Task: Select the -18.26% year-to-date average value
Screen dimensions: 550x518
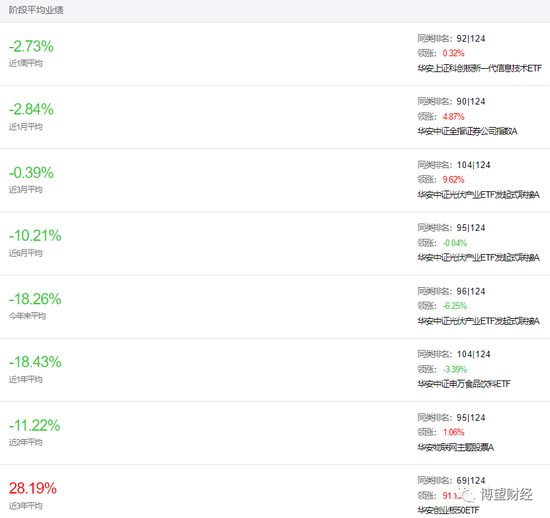Action: [35, 299]
